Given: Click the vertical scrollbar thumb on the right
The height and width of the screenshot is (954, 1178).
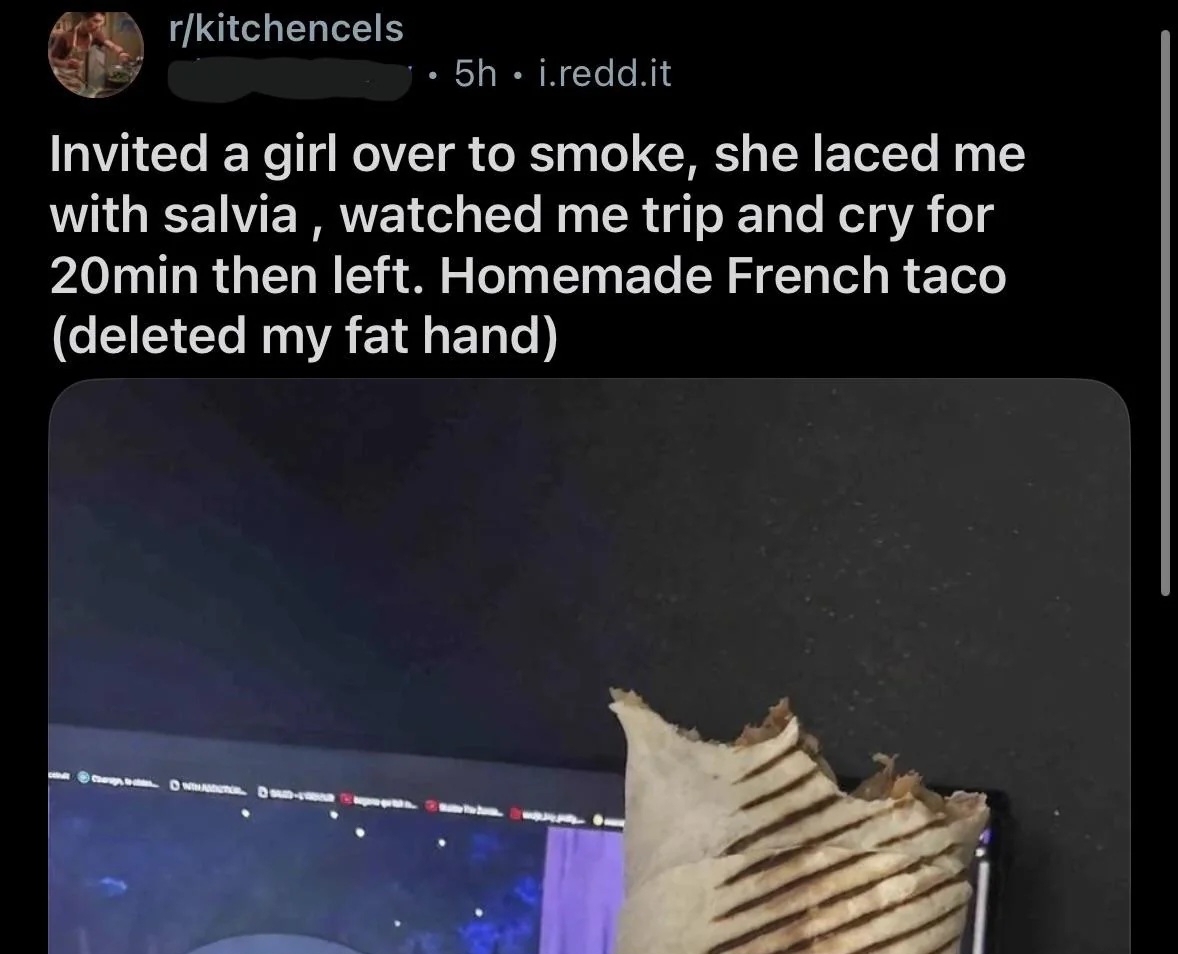Looking at the screenshot, I should (x=1165, y=312).
